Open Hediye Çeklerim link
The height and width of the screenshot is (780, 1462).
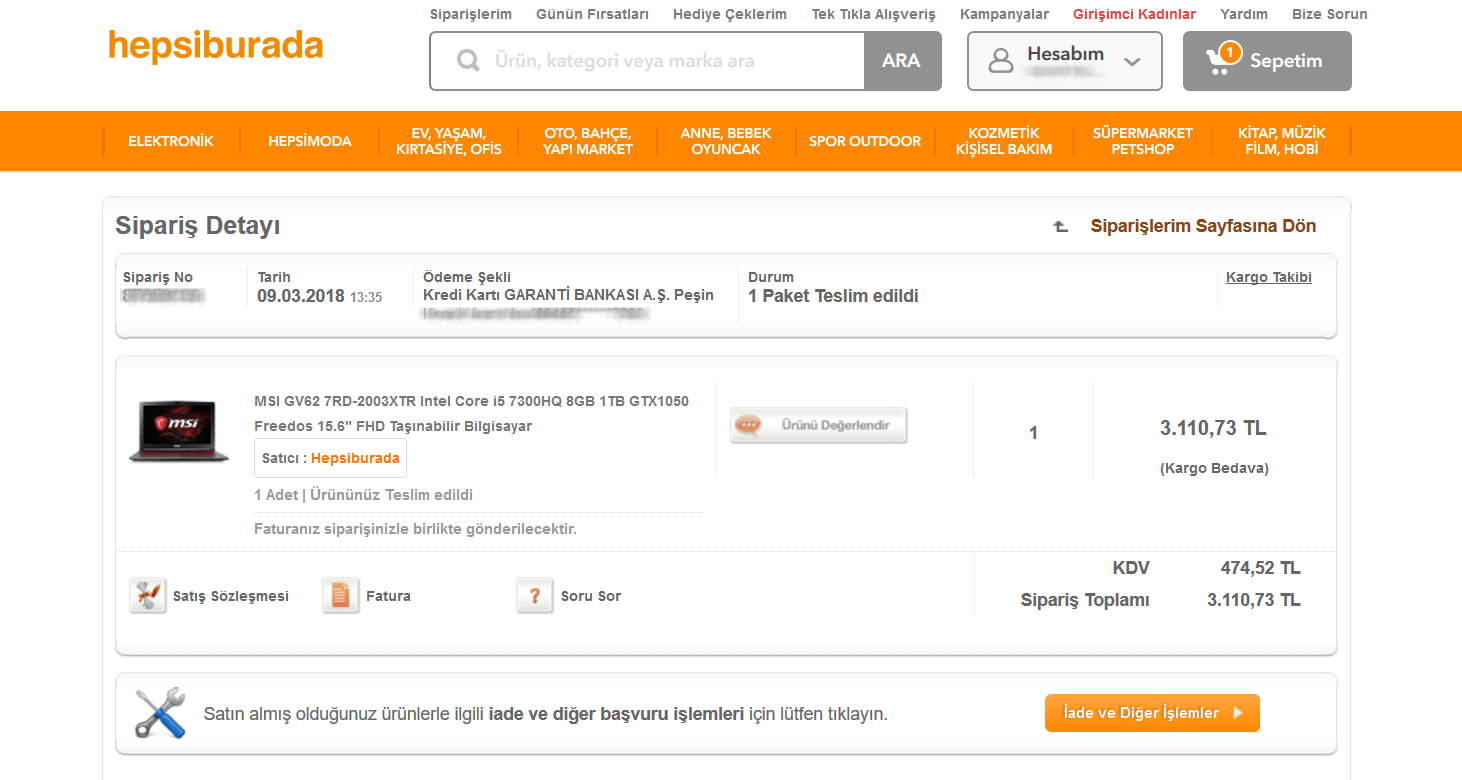click(x=730, y=14)
